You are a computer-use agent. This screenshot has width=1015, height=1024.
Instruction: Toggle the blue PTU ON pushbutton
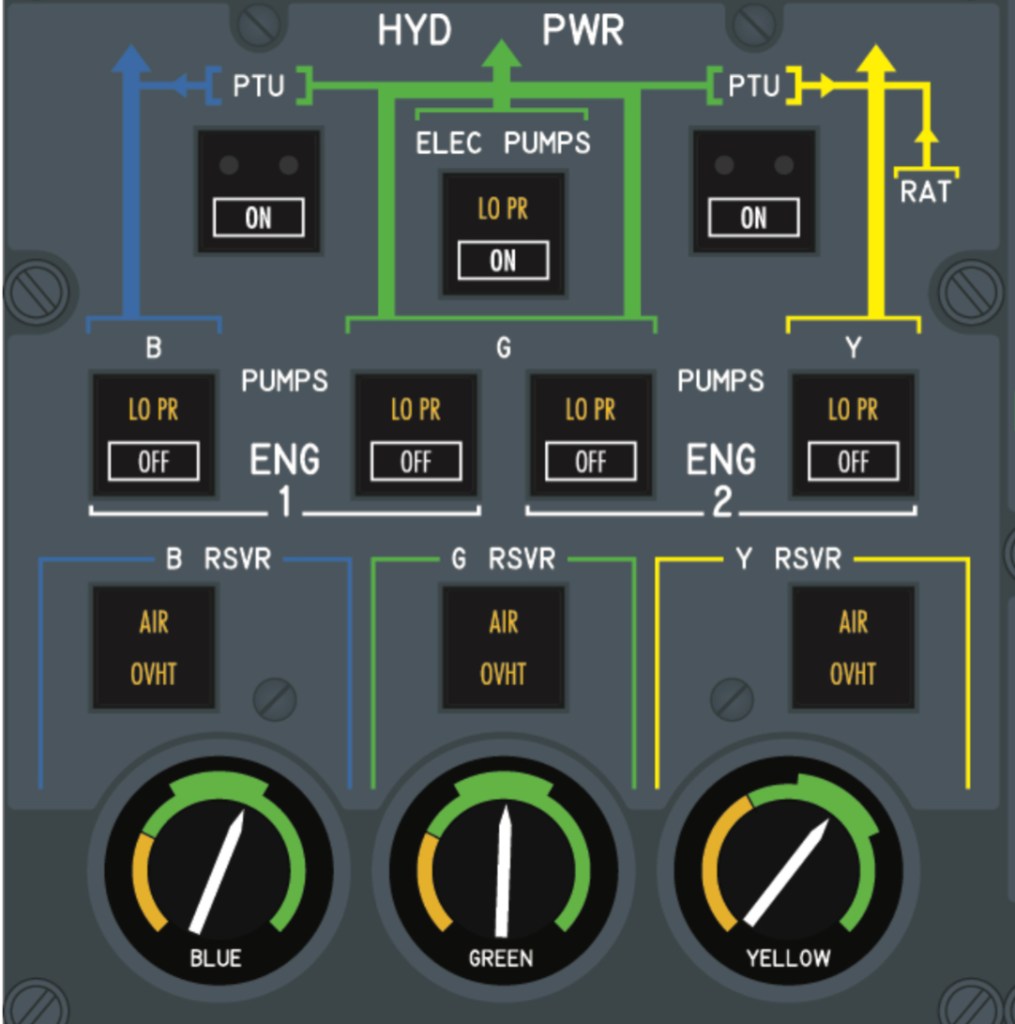pyautogui.click(x=258, y=192)
